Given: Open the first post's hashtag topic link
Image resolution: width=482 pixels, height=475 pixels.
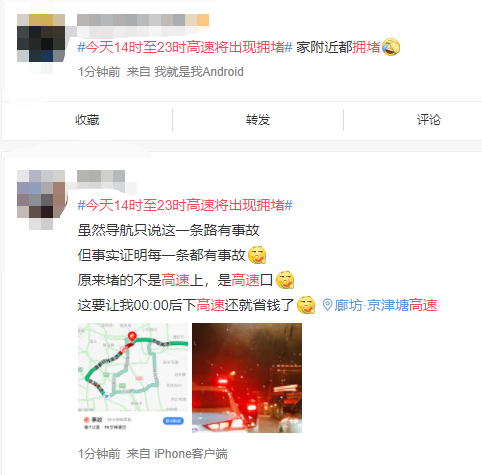Looking at the screenshot, I should [x=185, y=47].
